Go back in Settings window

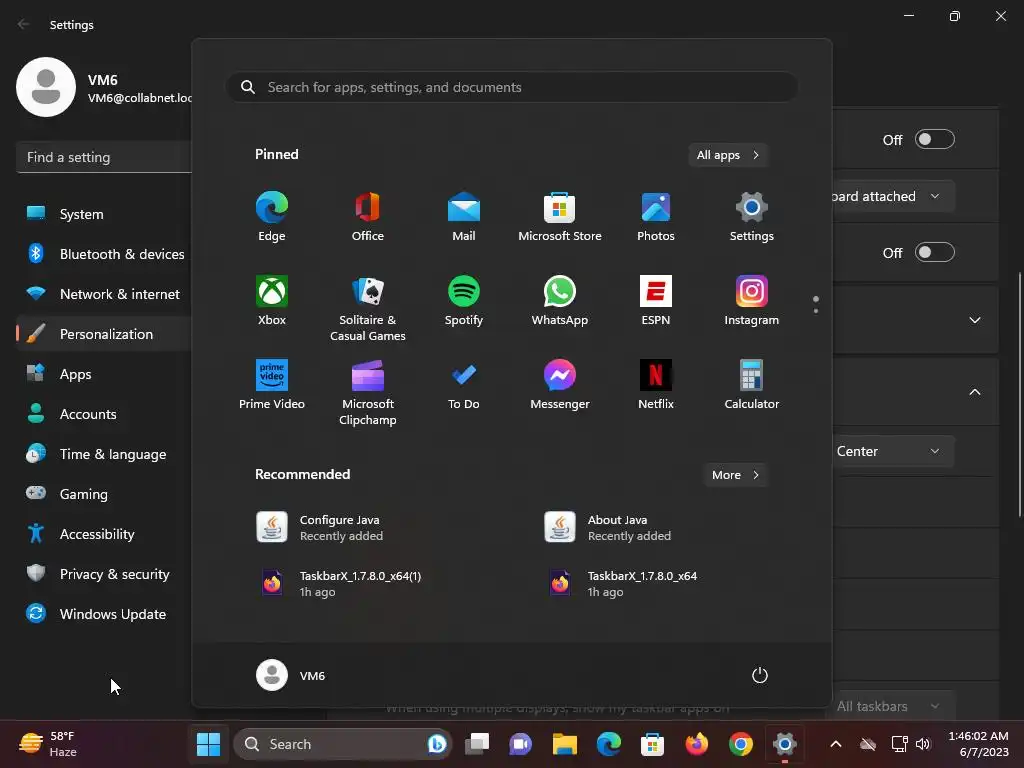24,24
